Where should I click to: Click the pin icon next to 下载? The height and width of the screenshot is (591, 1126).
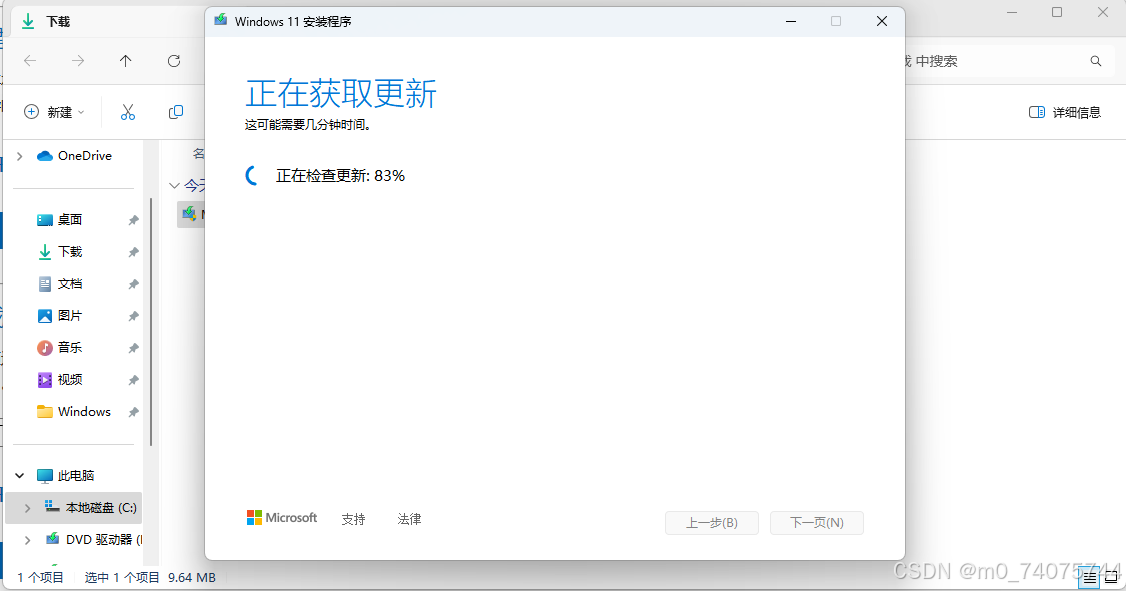click(x=134, y=252)
